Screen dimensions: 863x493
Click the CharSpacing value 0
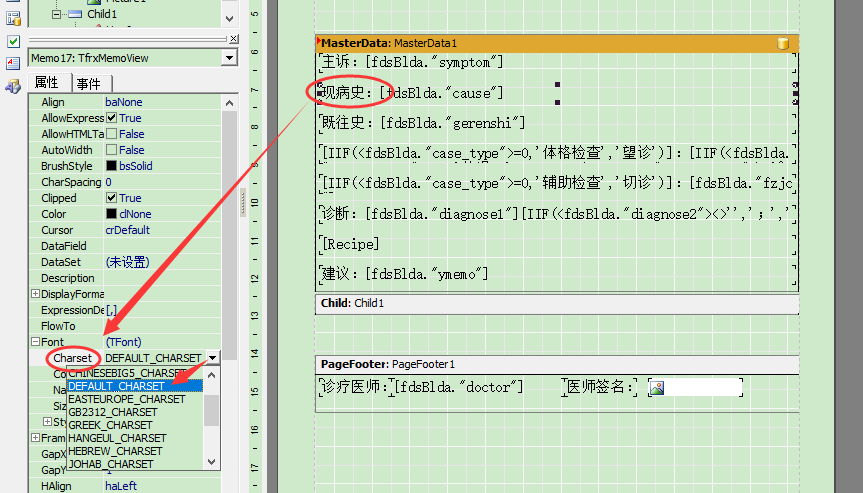tap(108, 182)
